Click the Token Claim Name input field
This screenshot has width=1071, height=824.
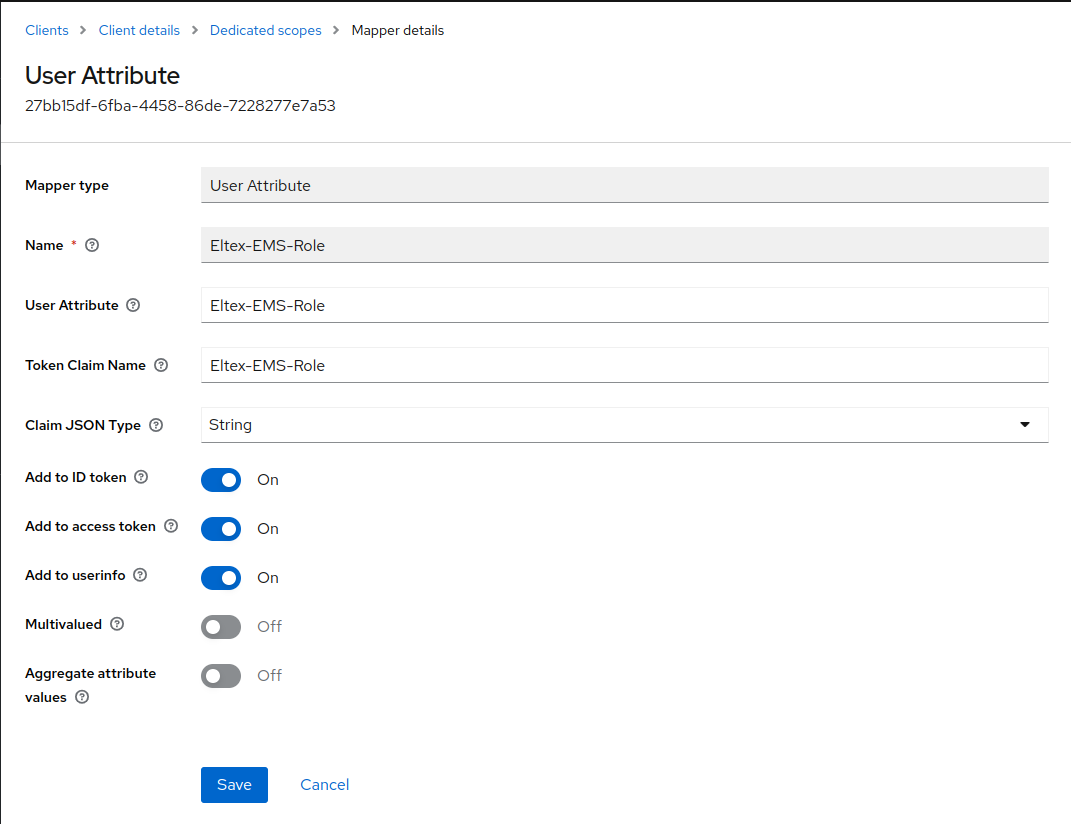coord(624,366)
